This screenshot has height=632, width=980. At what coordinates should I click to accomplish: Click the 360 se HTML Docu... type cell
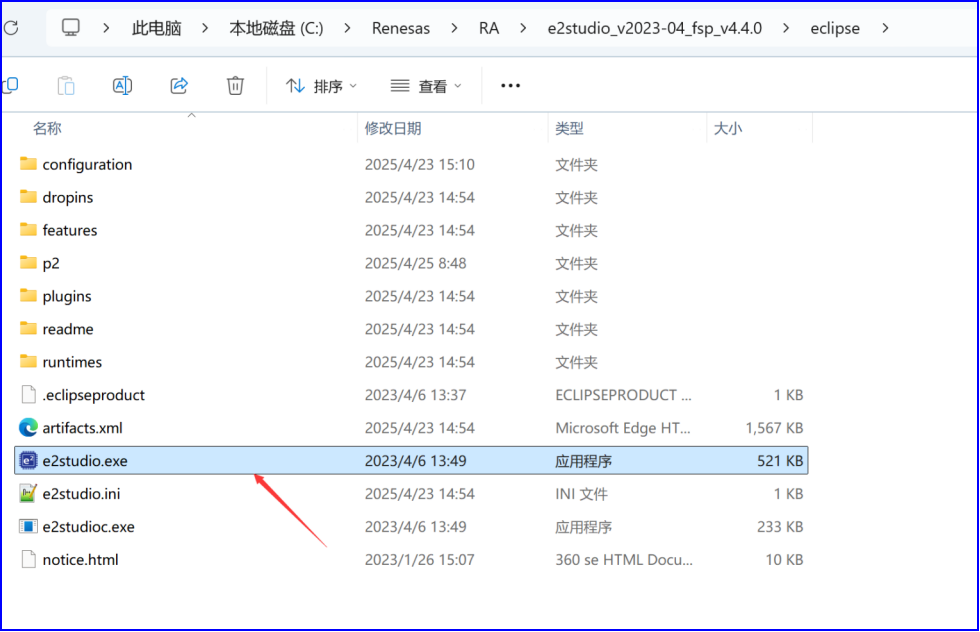[624, 559]
